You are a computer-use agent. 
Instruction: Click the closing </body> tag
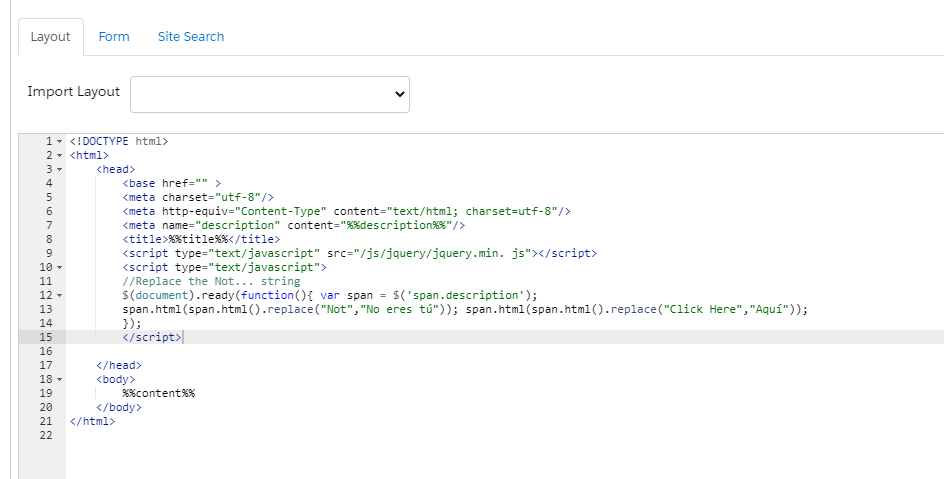click(119, 407)
